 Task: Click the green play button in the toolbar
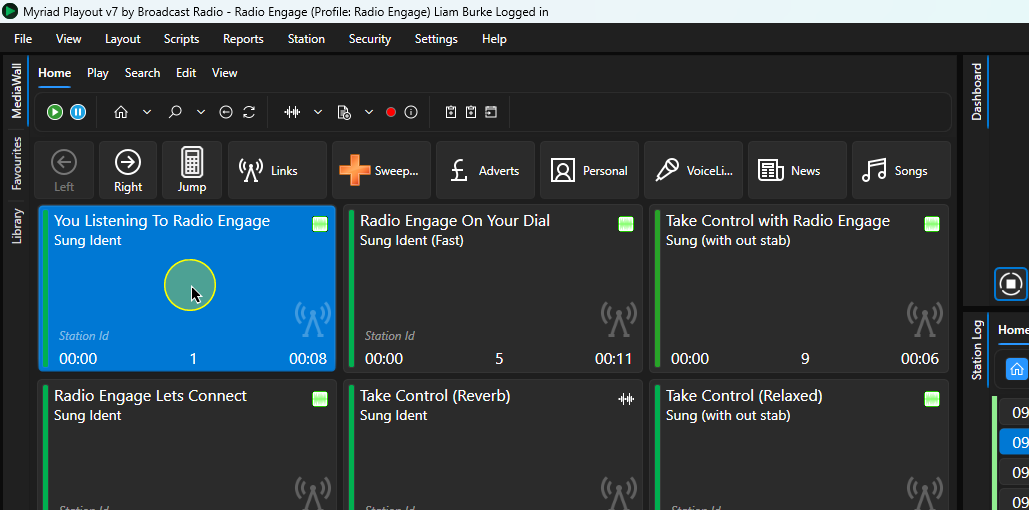(55, 112)
